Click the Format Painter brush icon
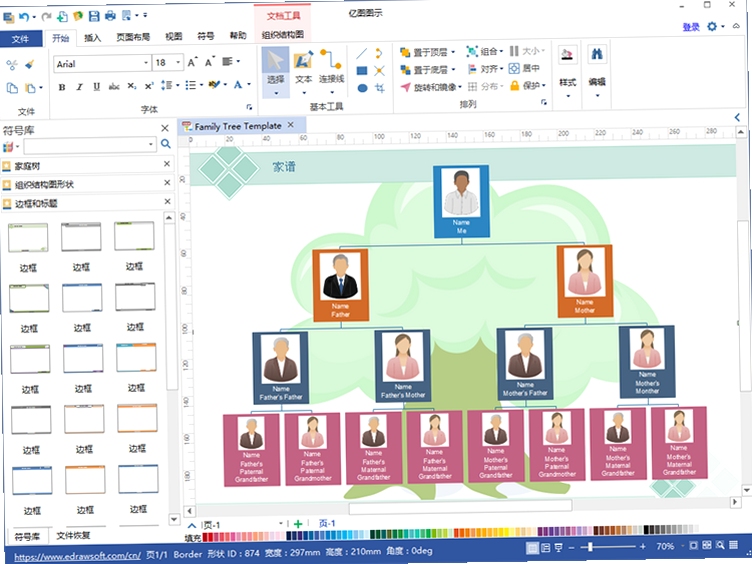The width and height of the screenshot is (752, 564). 30,64
